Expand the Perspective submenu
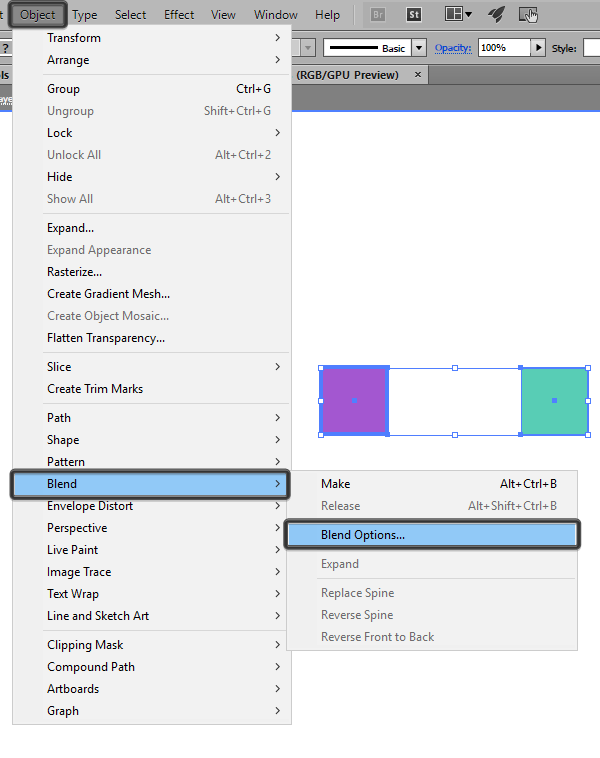The image size is (600, 758). tap(152, 528)
